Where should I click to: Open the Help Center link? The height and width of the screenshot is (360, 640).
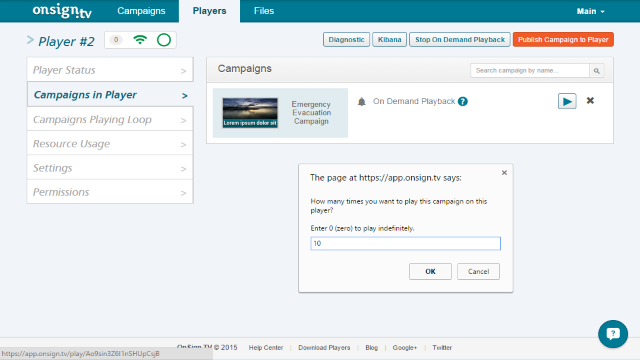tap(266, 348)
